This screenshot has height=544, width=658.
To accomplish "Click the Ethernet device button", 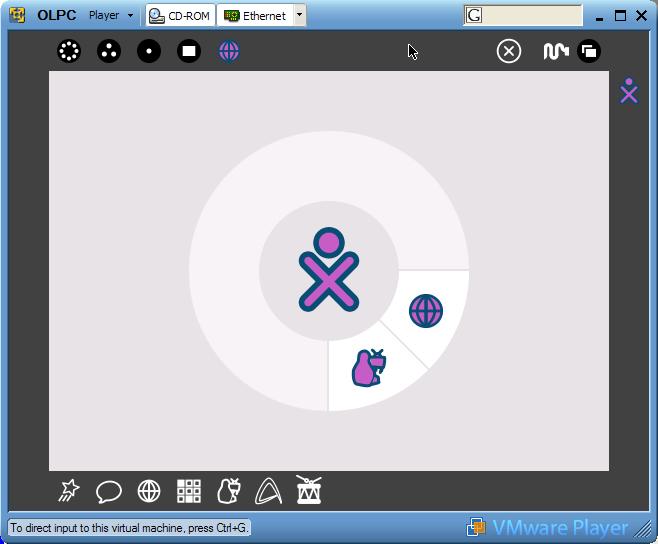I will [255, 16].
